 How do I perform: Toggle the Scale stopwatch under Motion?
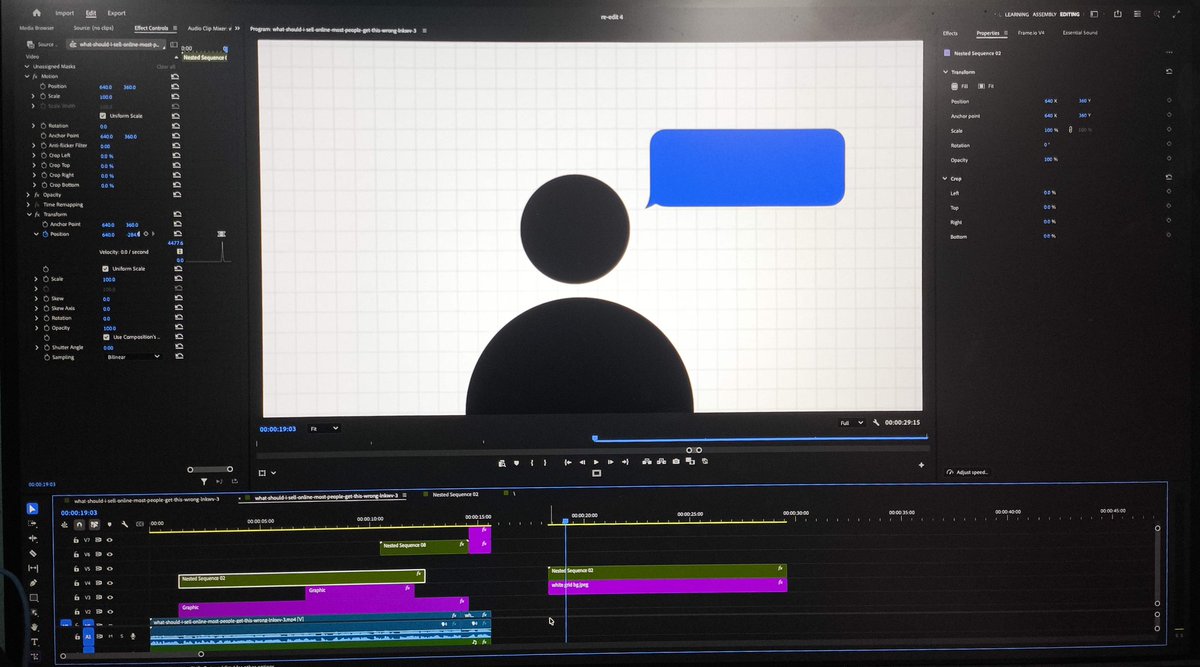click(43, 96)
